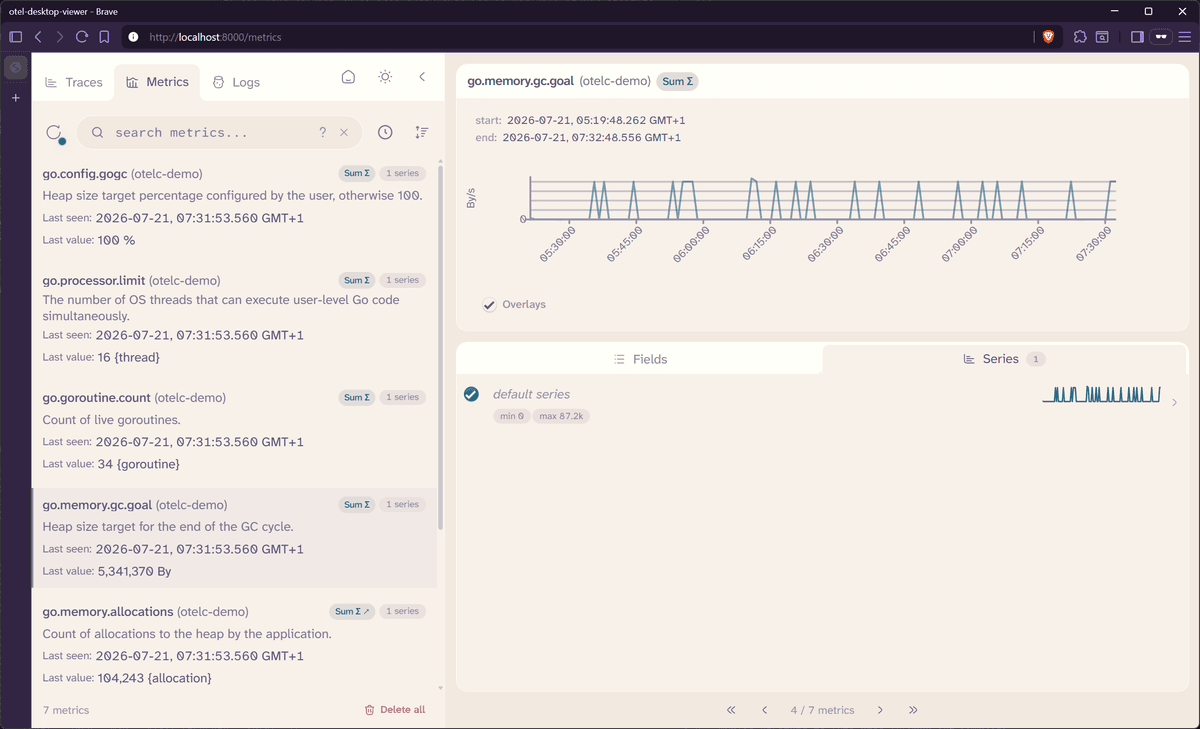Click the go.memory.gc.goal chart plot

822,199
